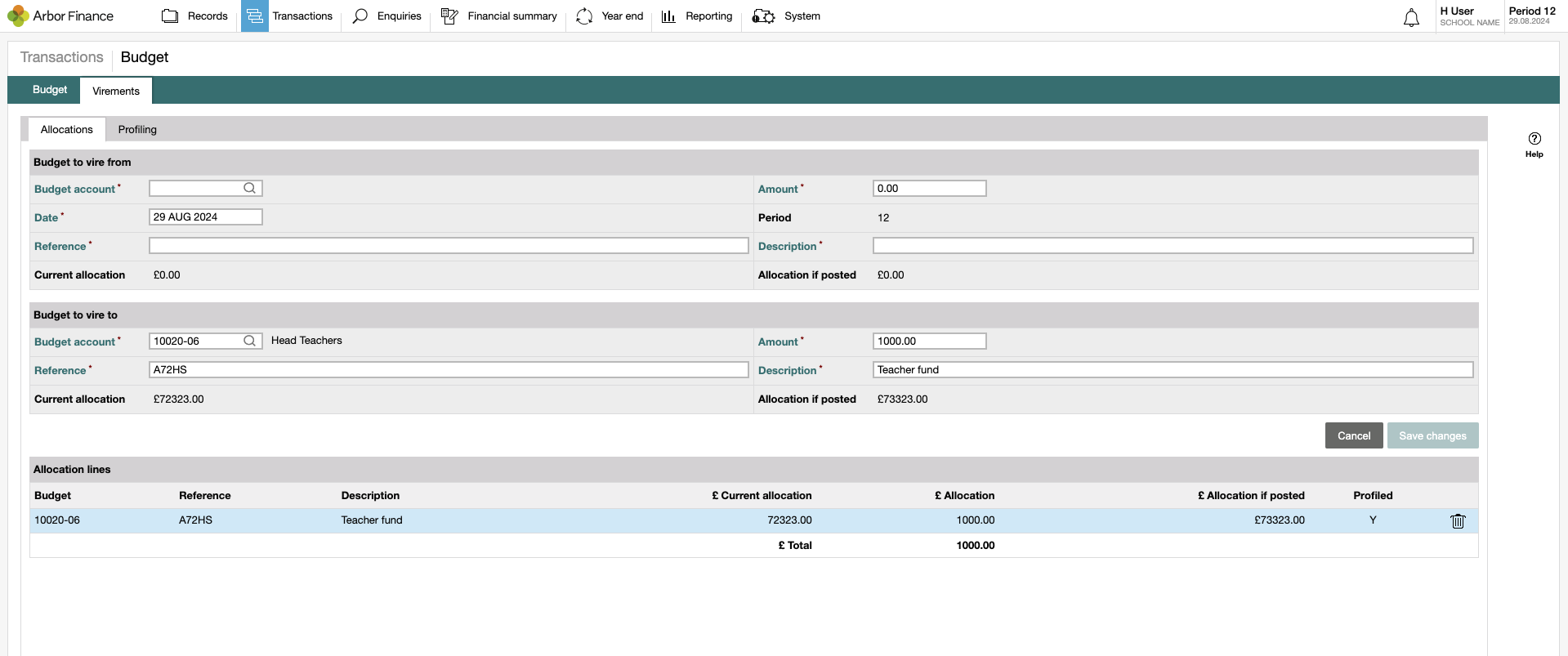This screenshot has width=1568, height=656.
Task: Click the Transactions breadcrumb link
Action: 62,57
